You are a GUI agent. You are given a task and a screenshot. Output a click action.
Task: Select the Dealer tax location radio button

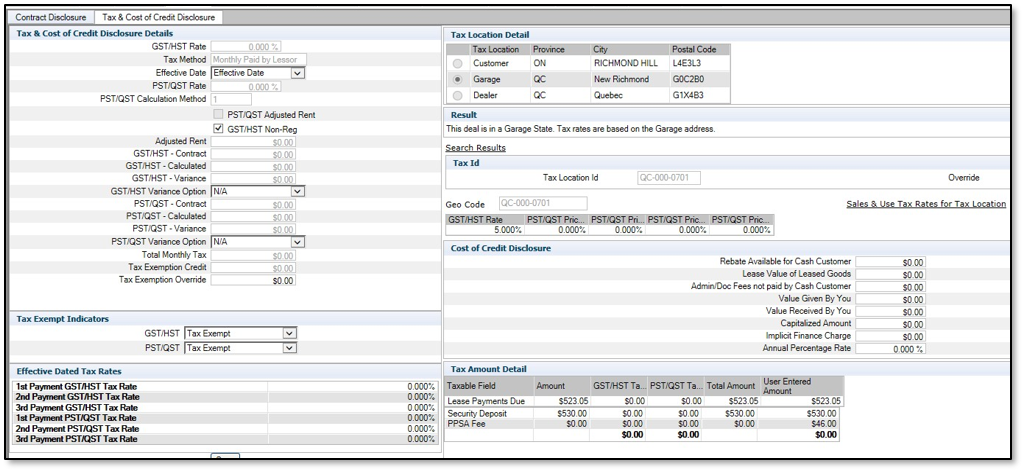pos(457,96)
